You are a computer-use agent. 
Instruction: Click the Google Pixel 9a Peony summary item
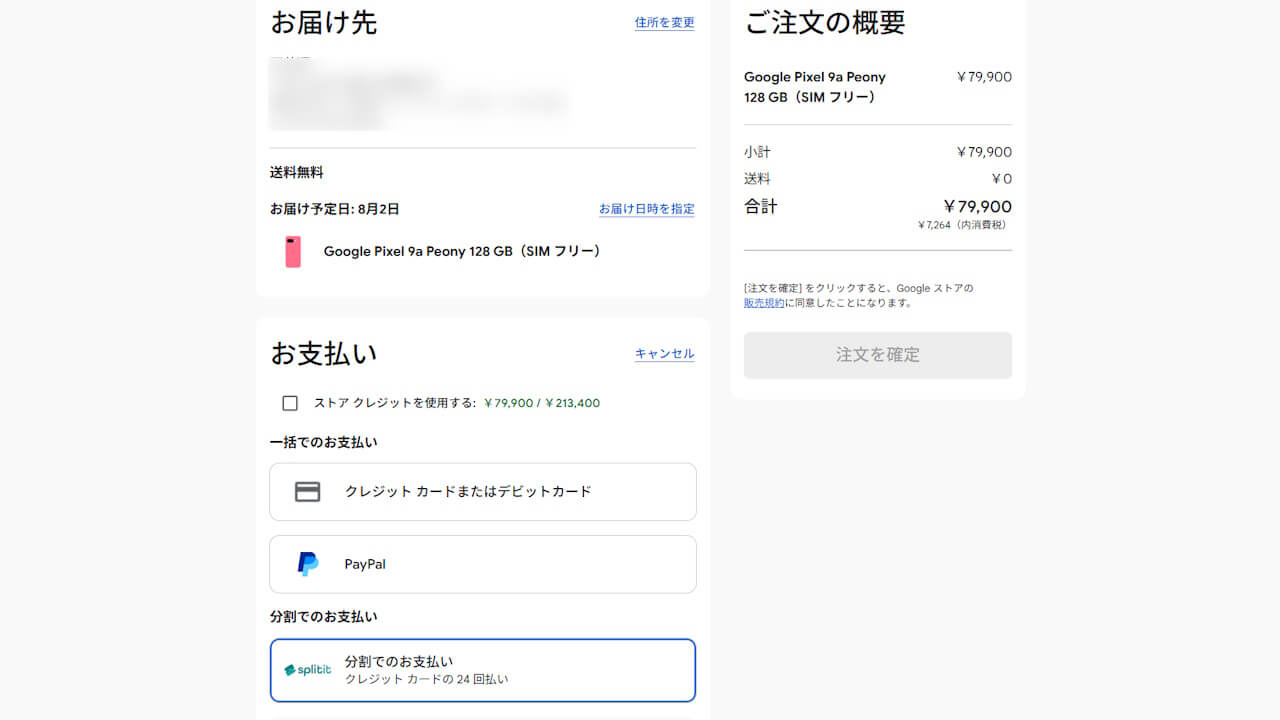pyautogui.click(x=815, y=87)
